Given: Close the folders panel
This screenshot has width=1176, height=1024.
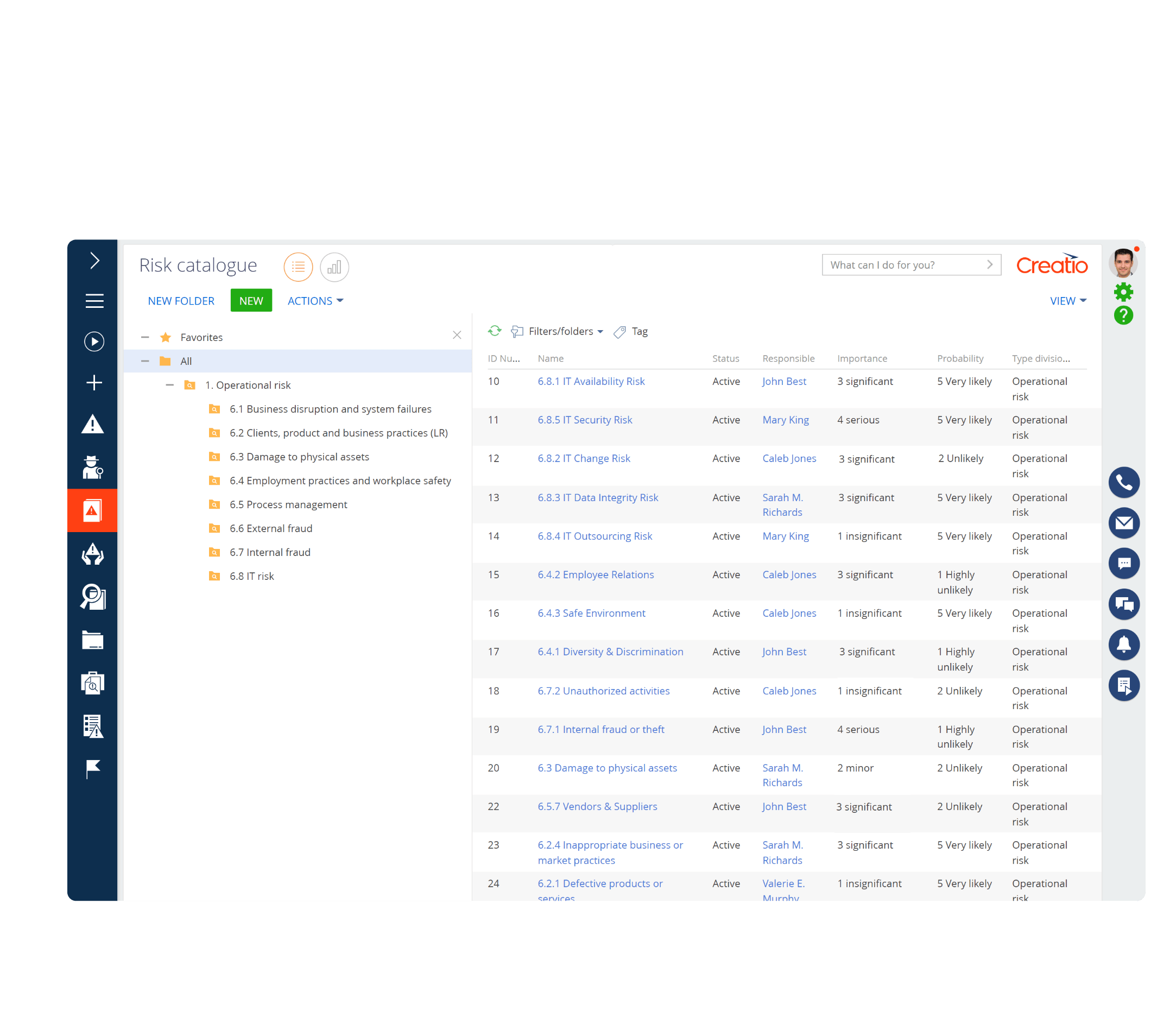Looking at the screenshot, I should tap(457, 336).
